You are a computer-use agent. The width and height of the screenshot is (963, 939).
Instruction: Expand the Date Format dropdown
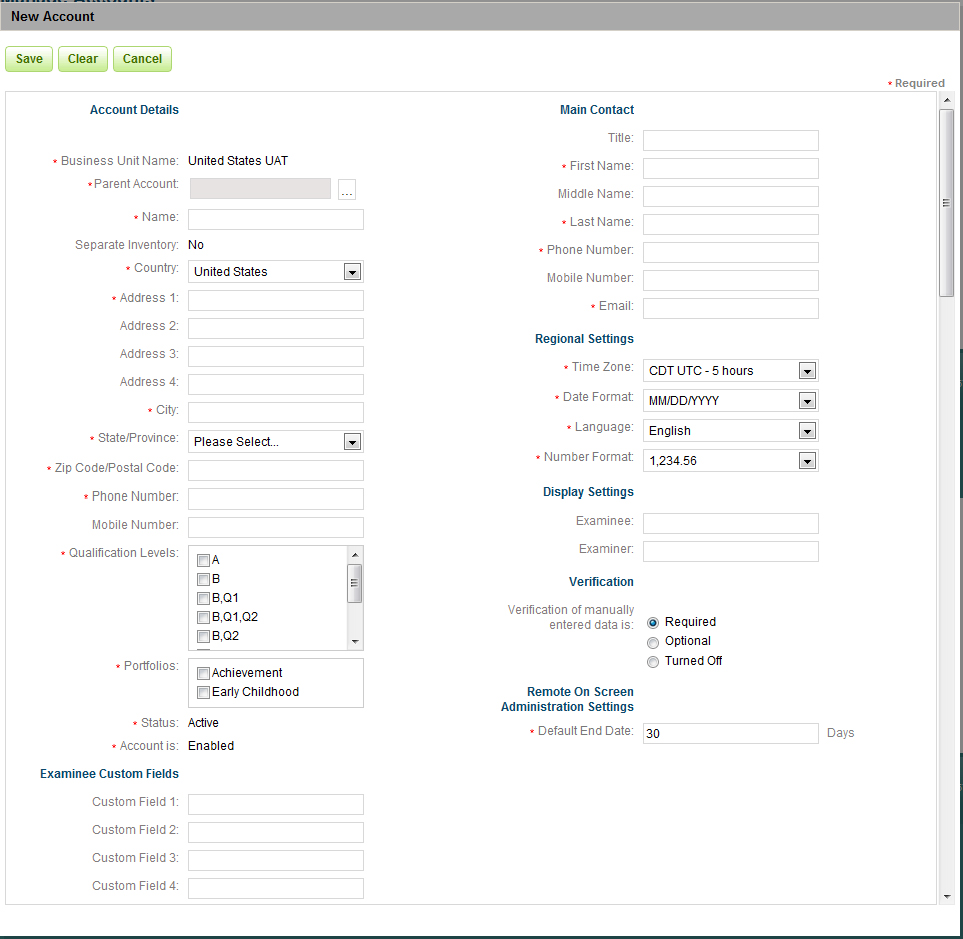pos(807,401)
